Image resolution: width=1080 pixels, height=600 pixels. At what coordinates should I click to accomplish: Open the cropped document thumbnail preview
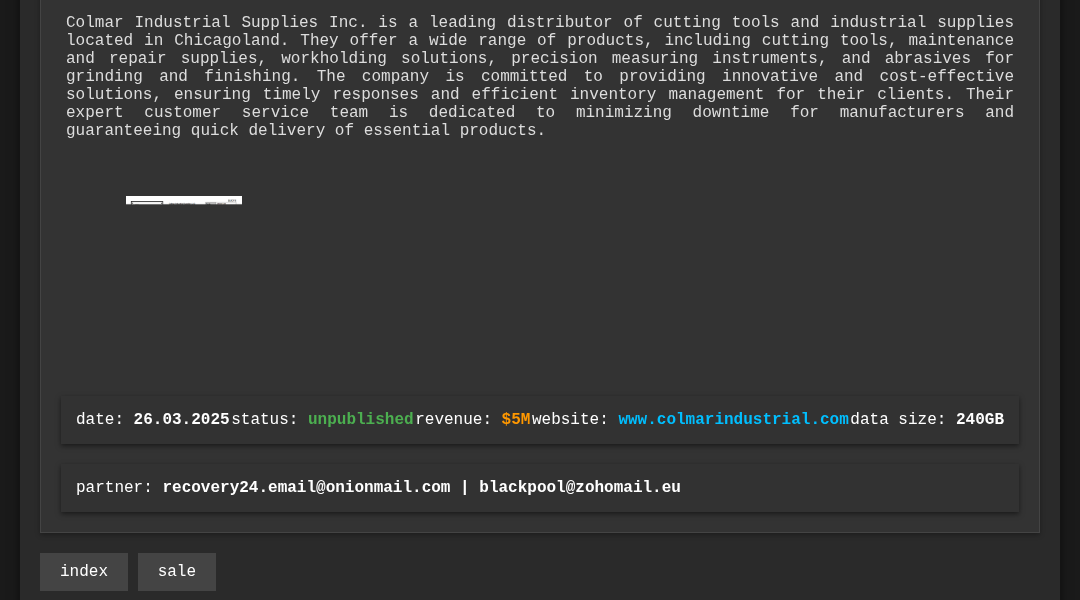coord(184,200)
